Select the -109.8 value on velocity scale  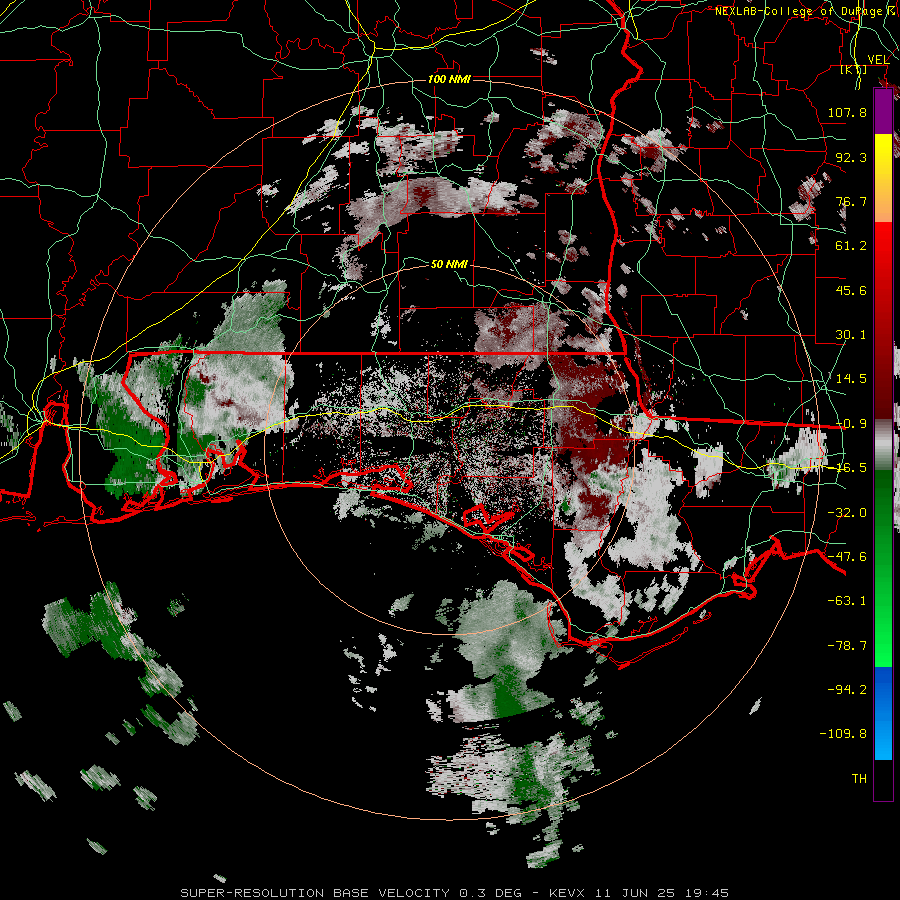tap(843, 734)
